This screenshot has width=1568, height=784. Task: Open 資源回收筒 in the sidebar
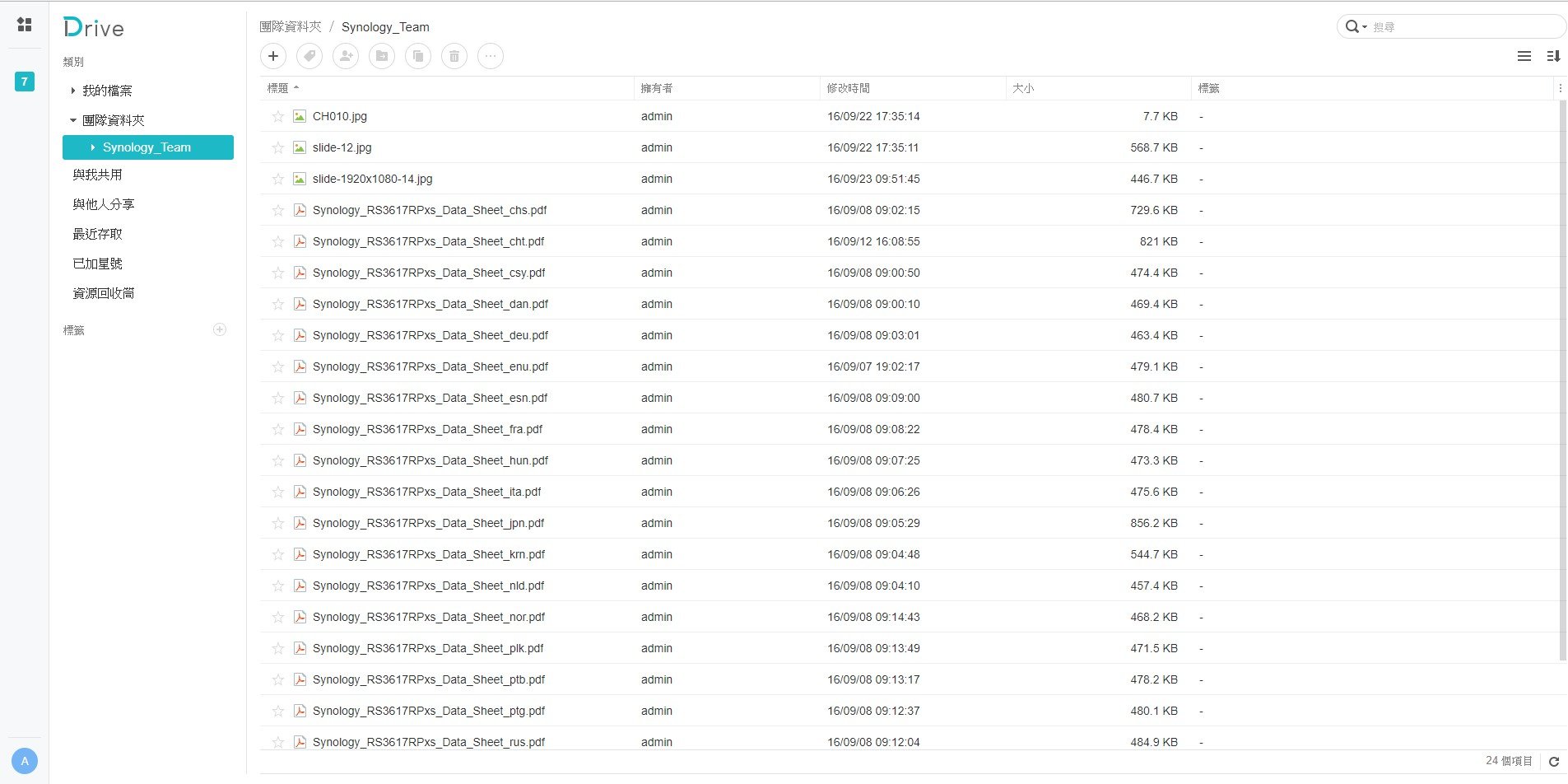(104, 293)
